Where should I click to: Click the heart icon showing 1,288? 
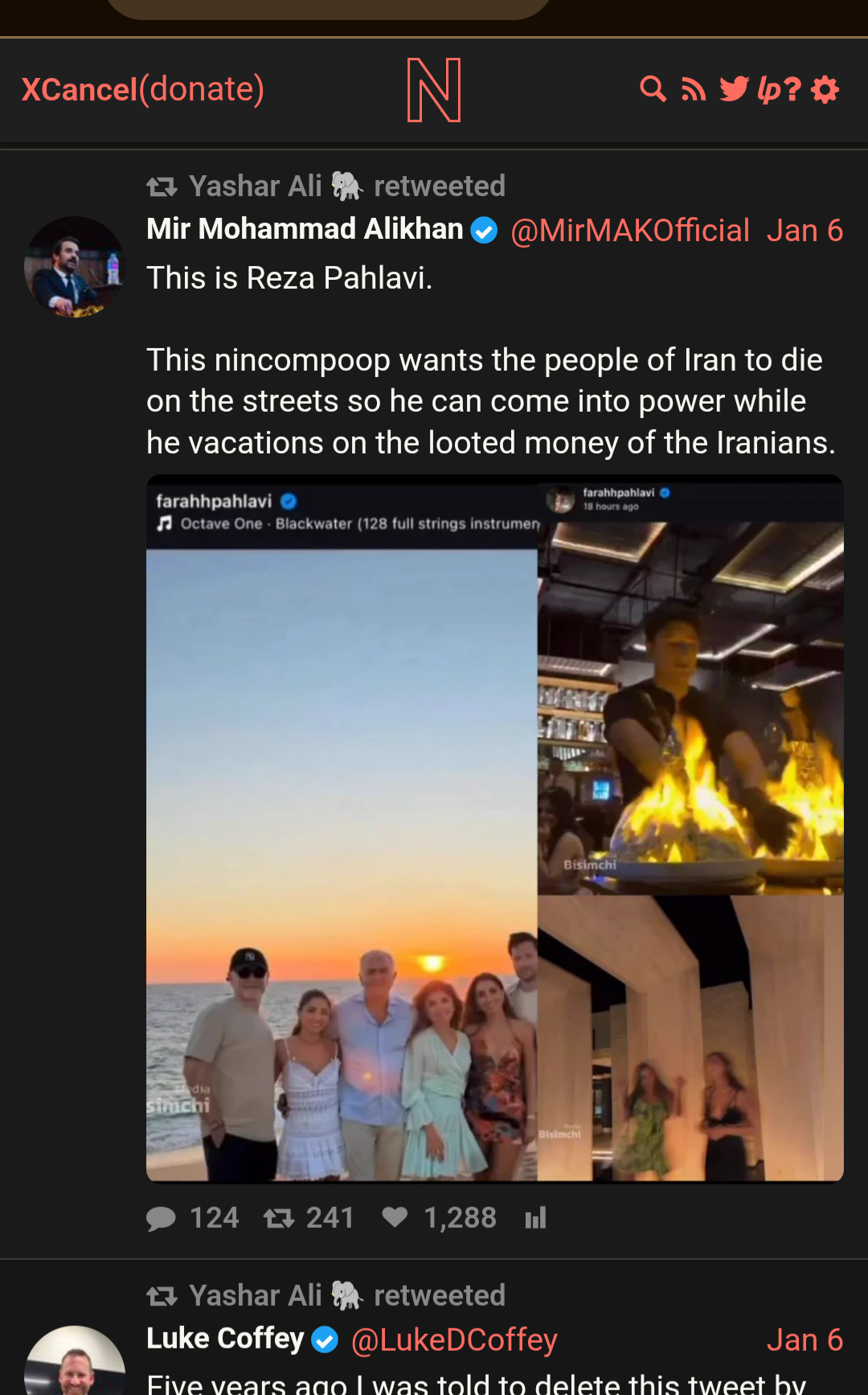(x=395, y=1217)
